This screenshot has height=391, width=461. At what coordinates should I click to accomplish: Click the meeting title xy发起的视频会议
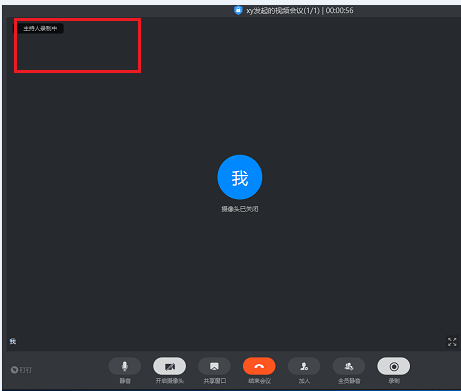[x=275, y=11]
